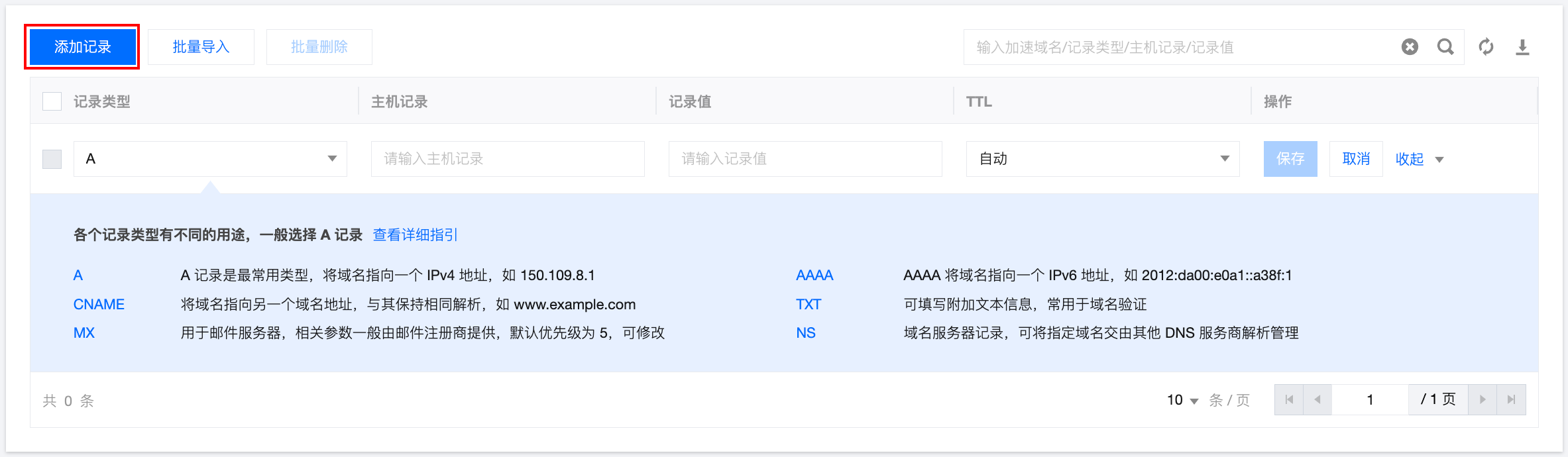Go to the first page

click(1289, 399)
